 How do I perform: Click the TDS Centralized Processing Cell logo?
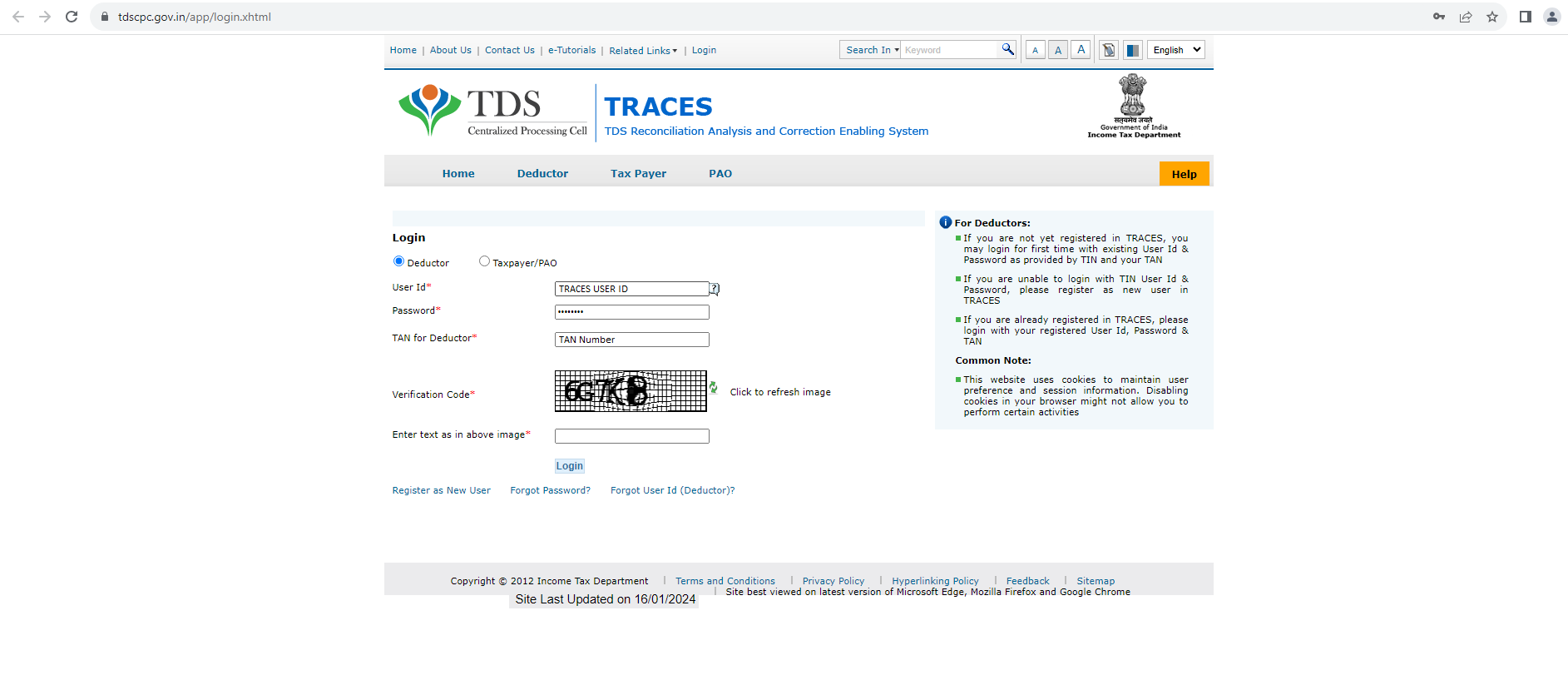[x=492, y=112]
